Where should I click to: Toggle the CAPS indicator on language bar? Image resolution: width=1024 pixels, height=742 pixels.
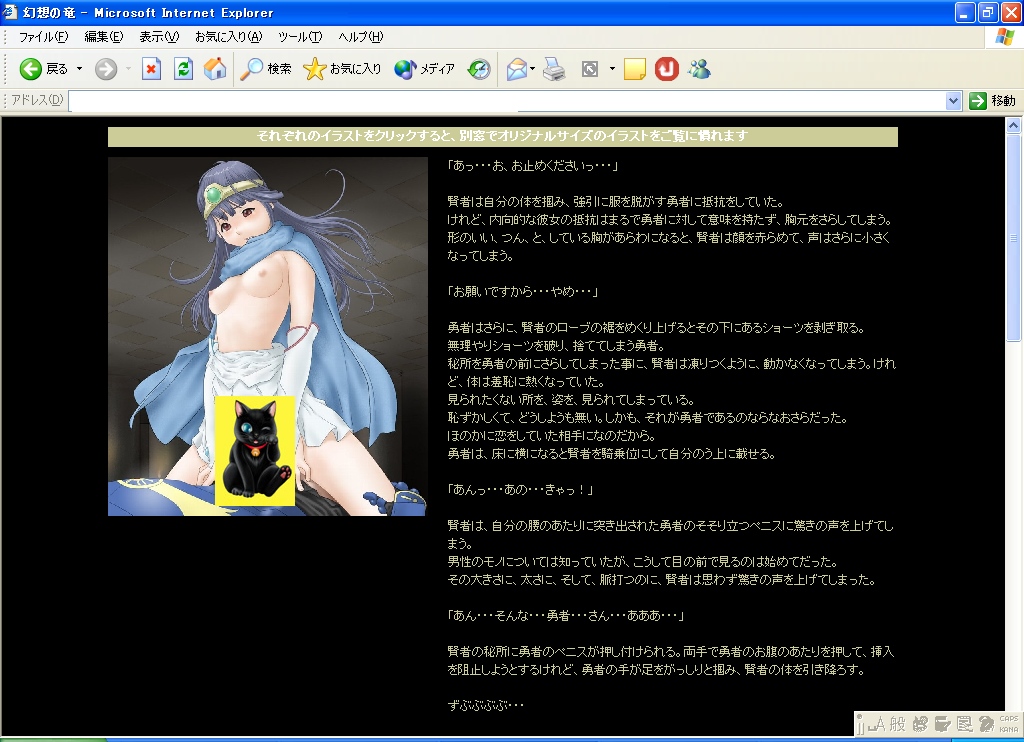click(x=1009, y=718)
